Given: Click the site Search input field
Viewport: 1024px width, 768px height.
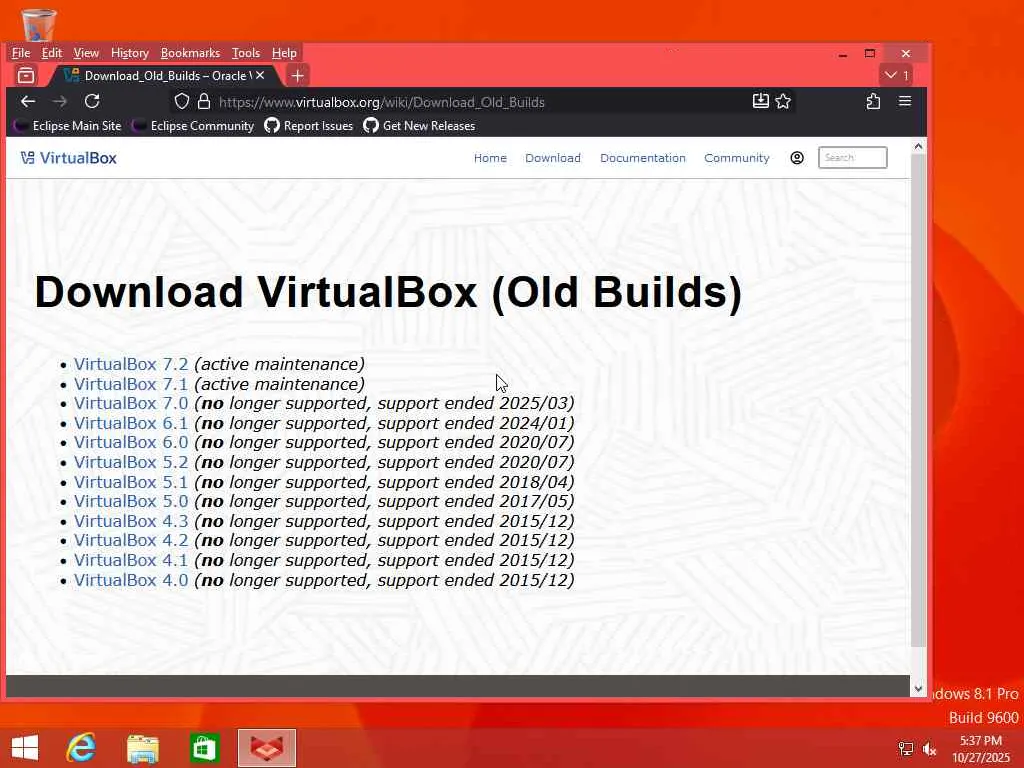Looking at the screenshot, I should (852, 157).
